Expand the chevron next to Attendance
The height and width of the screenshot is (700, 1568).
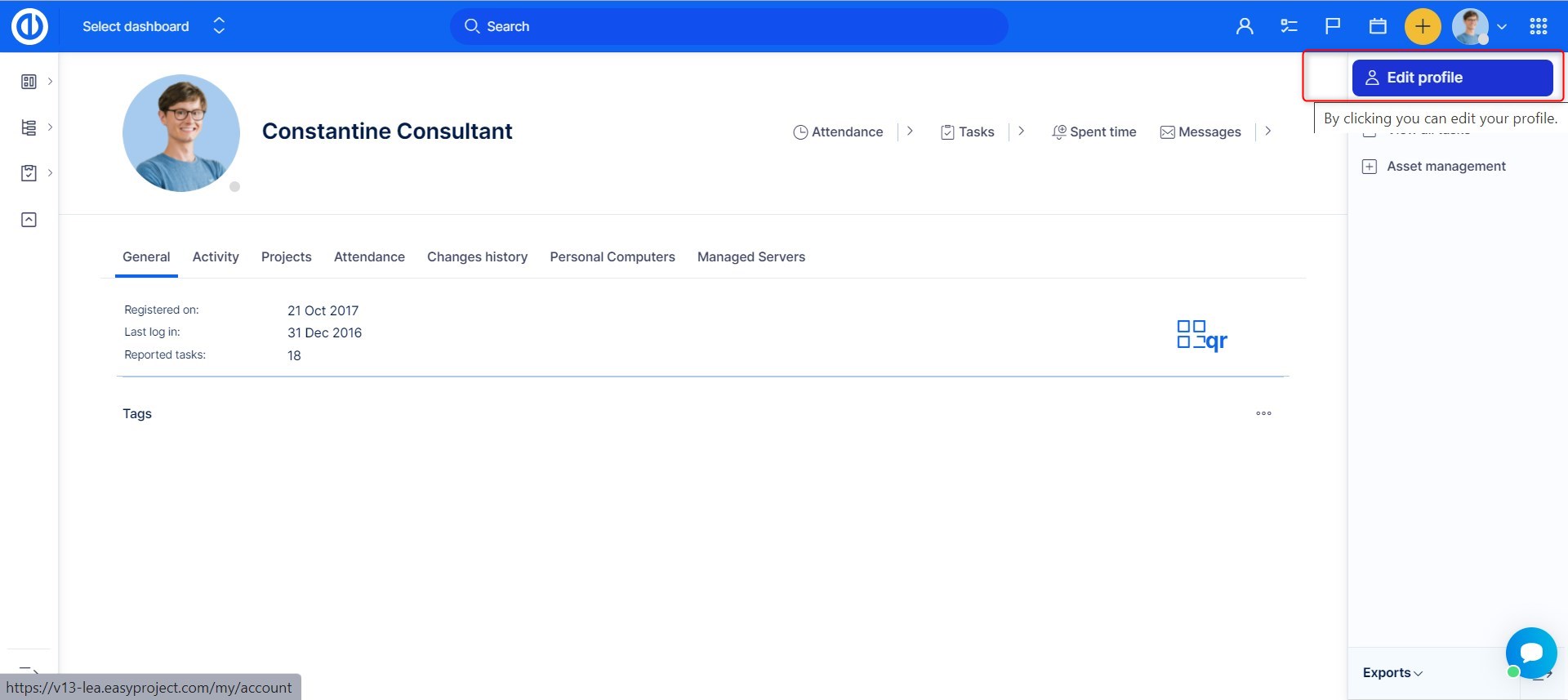pyautogui.click(x=910, y=132)
